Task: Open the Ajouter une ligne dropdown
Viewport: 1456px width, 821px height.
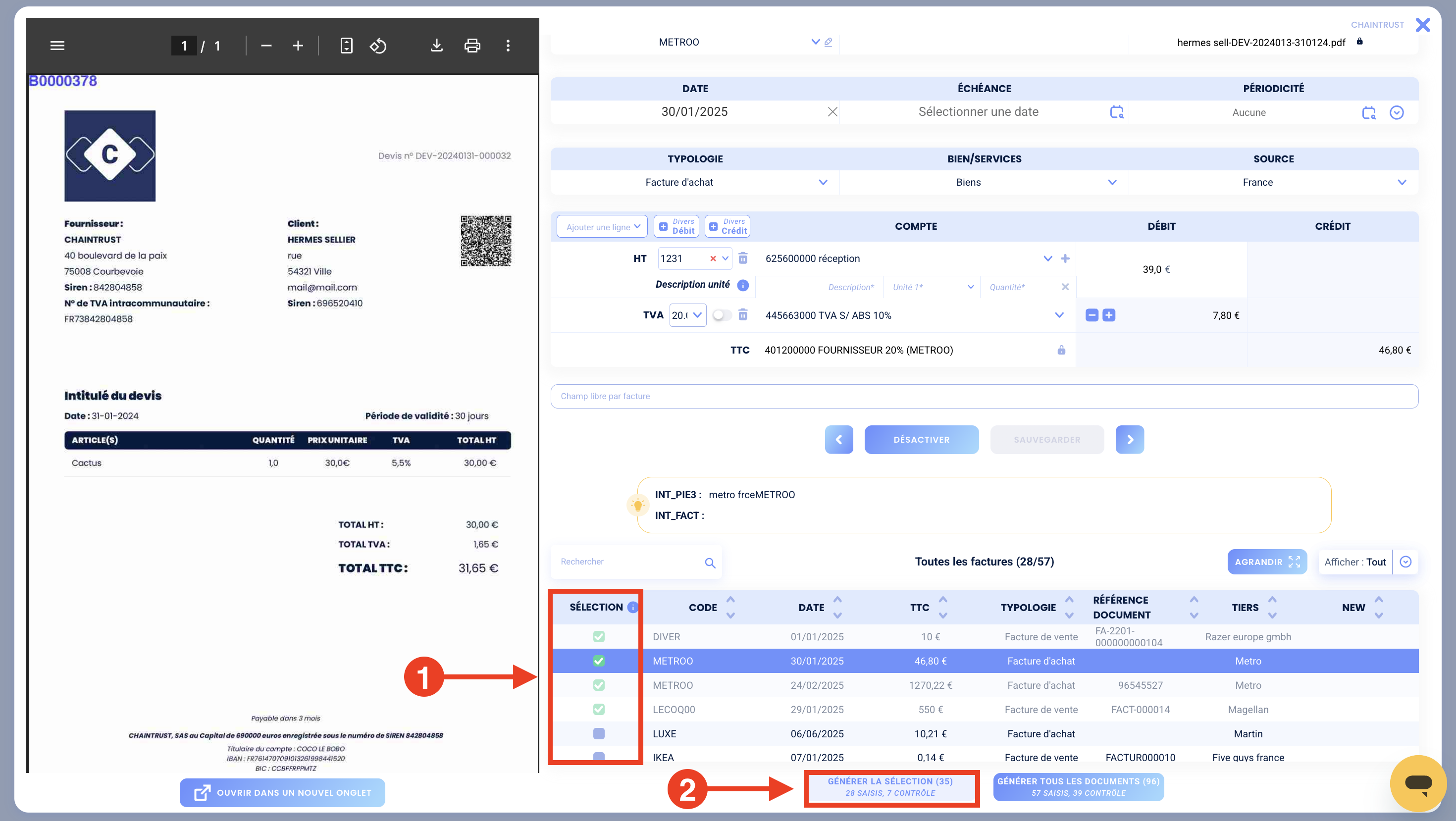Action: click(x=602, y=227)
